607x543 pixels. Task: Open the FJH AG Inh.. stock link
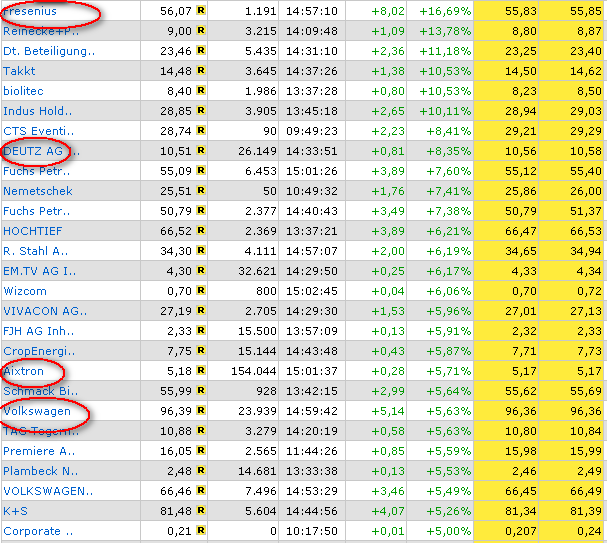click(38, 331)
